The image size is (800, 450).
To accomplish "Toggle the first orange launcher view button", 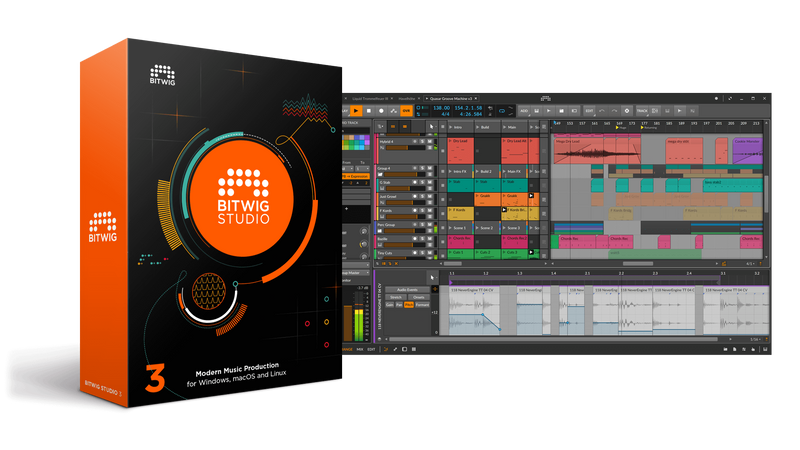I will (x=393, y=127).
